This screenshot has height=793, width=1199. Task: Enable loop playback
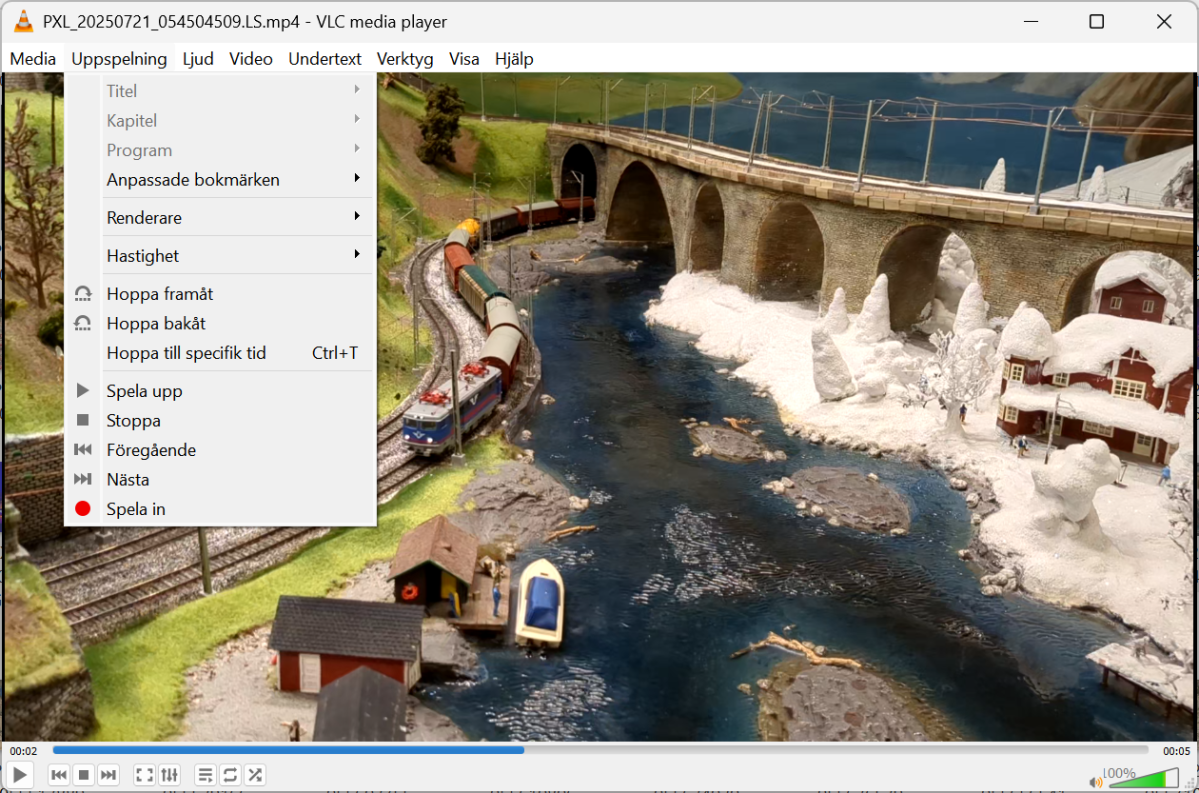pyautogui.click(x=229, y=774)
